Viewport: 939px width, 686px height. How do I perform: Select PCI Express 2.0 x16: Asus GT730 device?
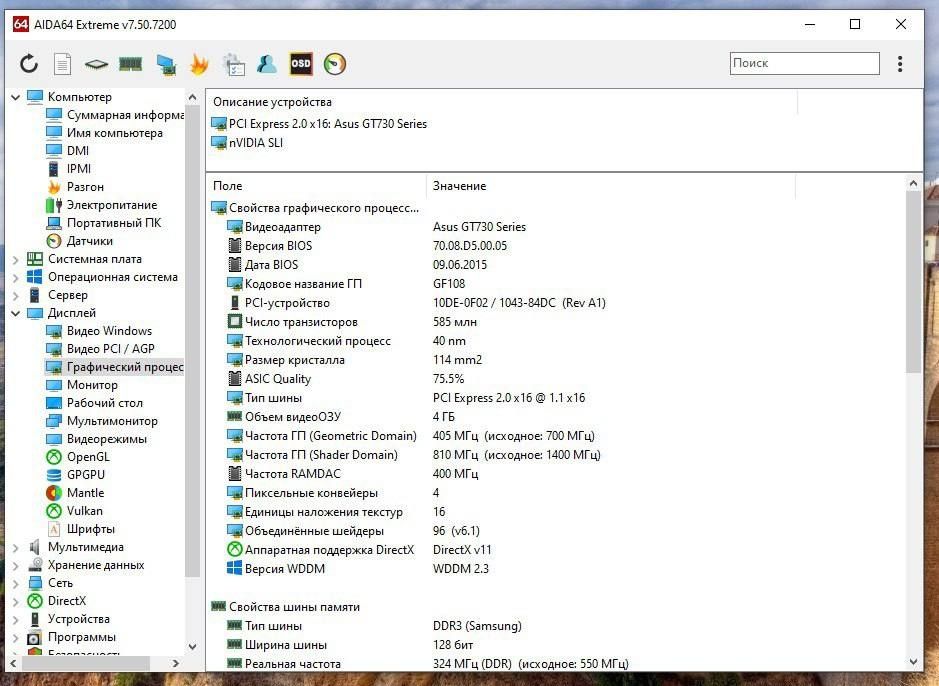coord(319,124)
